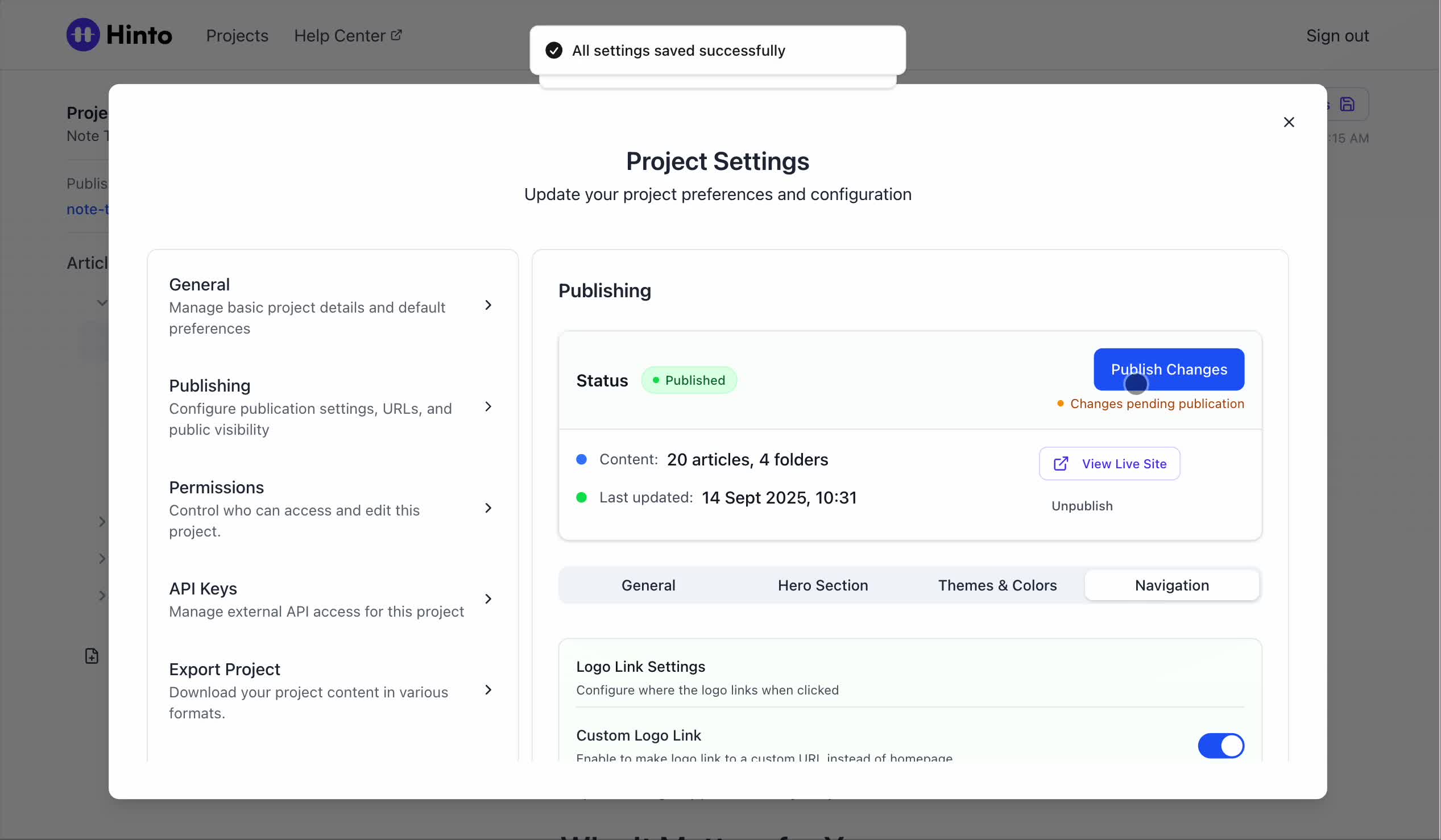Select the General publishing tab
Screen dimensions: 1441x840
pyautogui.click(x=648, y=585)
